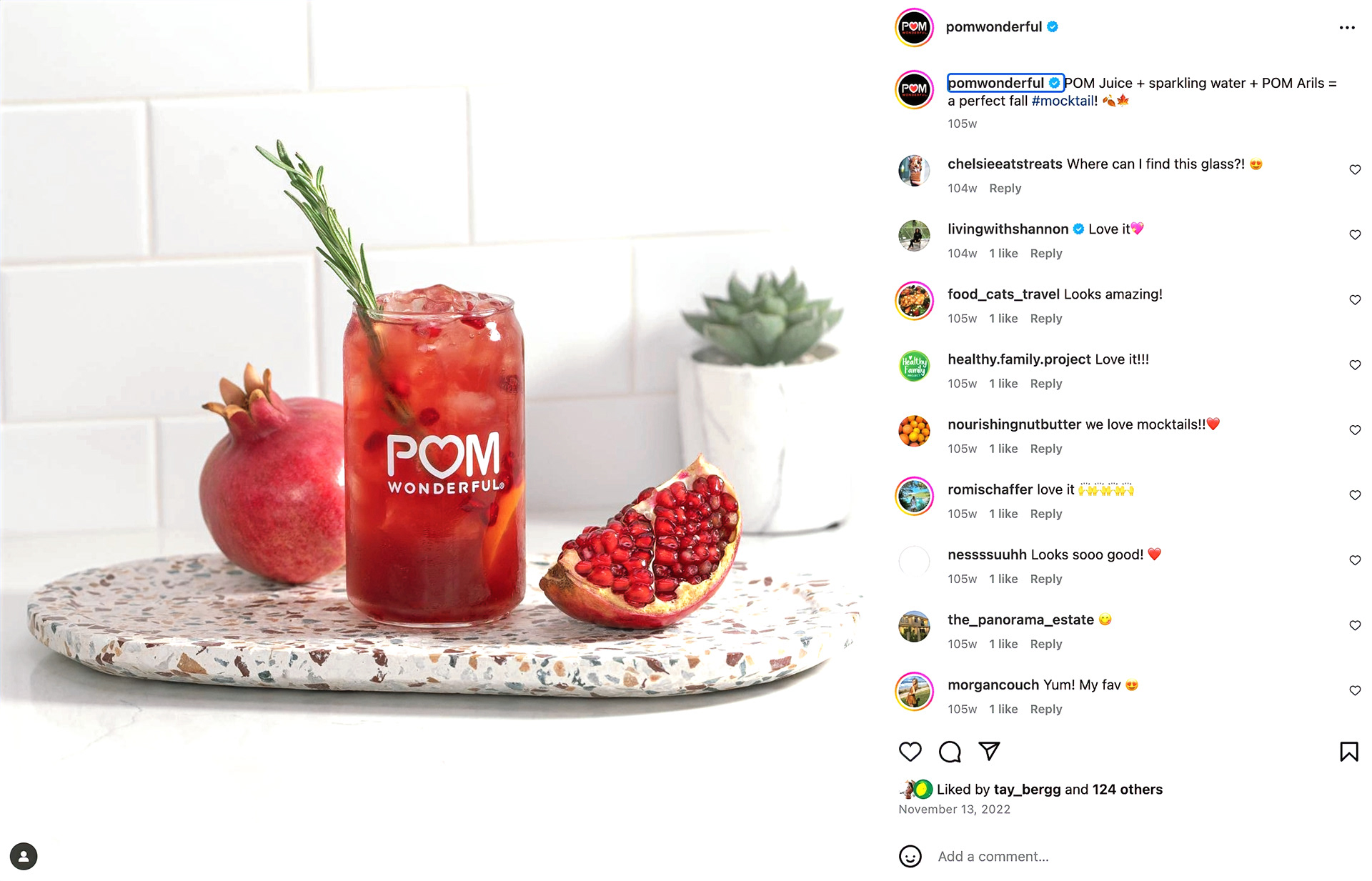This screenshot has height=881, width=1372.
Task: Show likes on healthy.family.project's comment
Action: 1003,384
